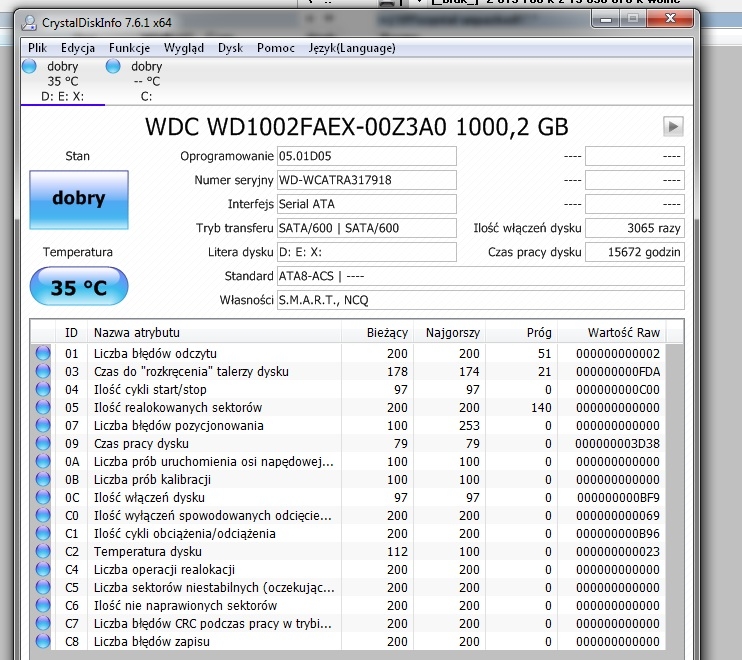Select the 'Ilość realokowanych sektorów' row
742x660 pixels.
click(x=348, y=407)
